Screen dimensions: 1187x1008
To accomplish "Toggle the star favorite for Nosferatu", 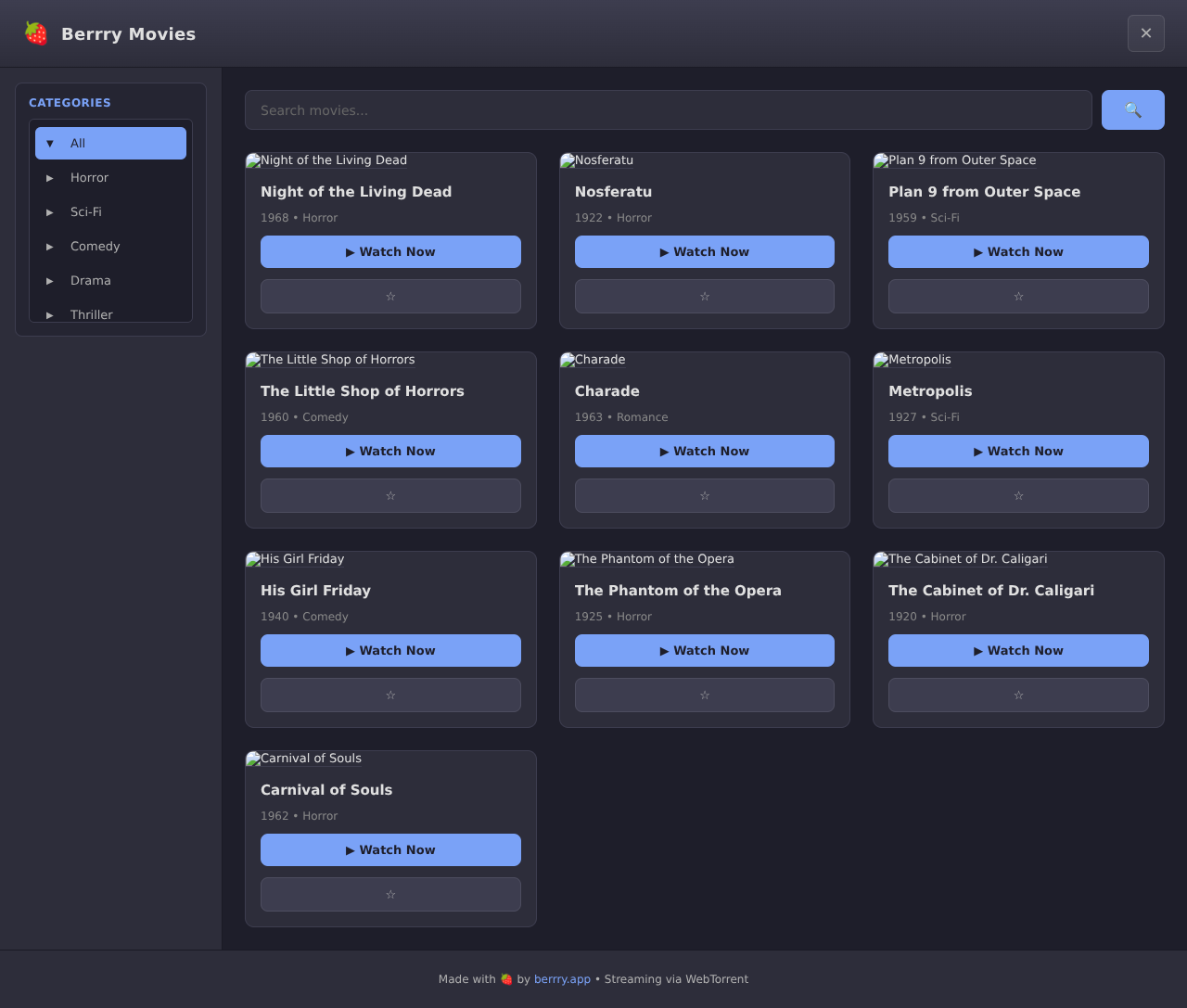I will pyautogui.click(x=704, y=297).
